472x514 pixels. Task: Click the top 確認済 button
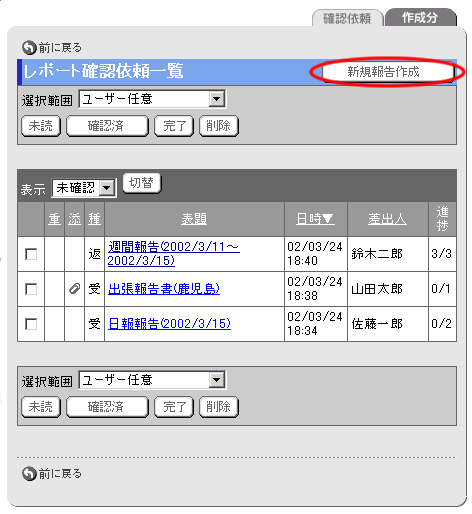[107, 126]
